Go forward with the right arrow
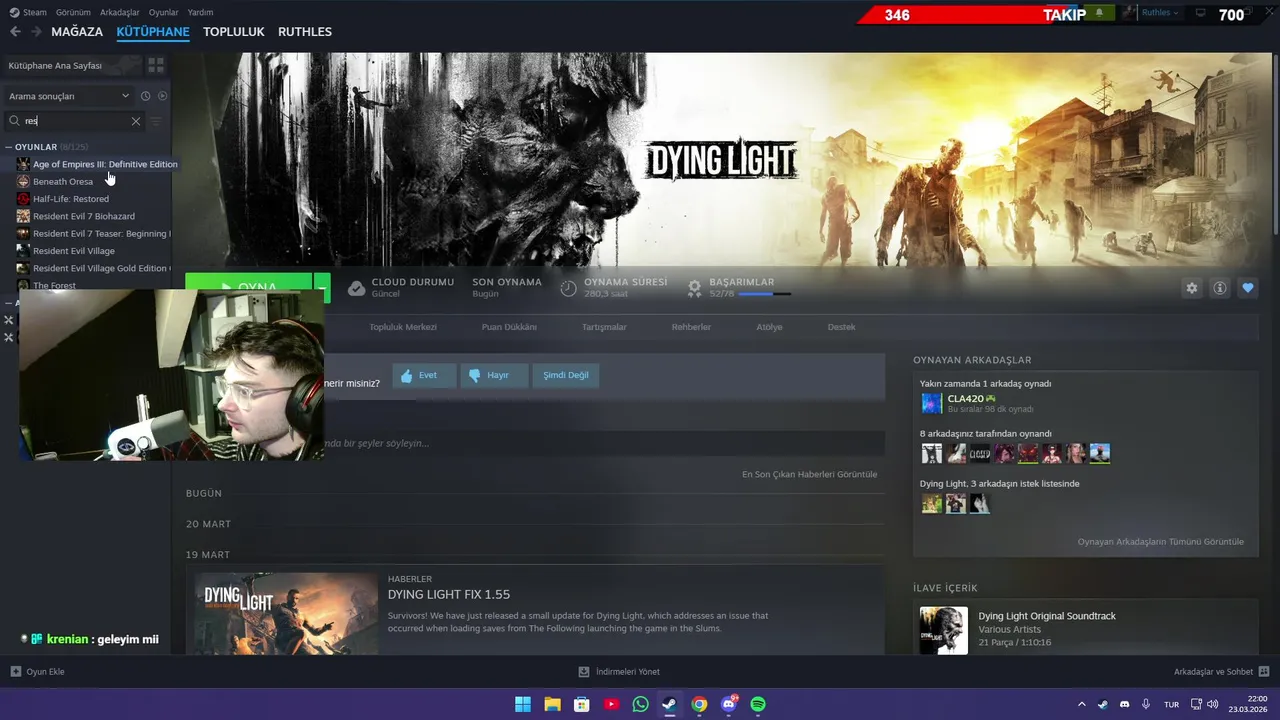The image size is (1280, 720). [x=36, y=32]
